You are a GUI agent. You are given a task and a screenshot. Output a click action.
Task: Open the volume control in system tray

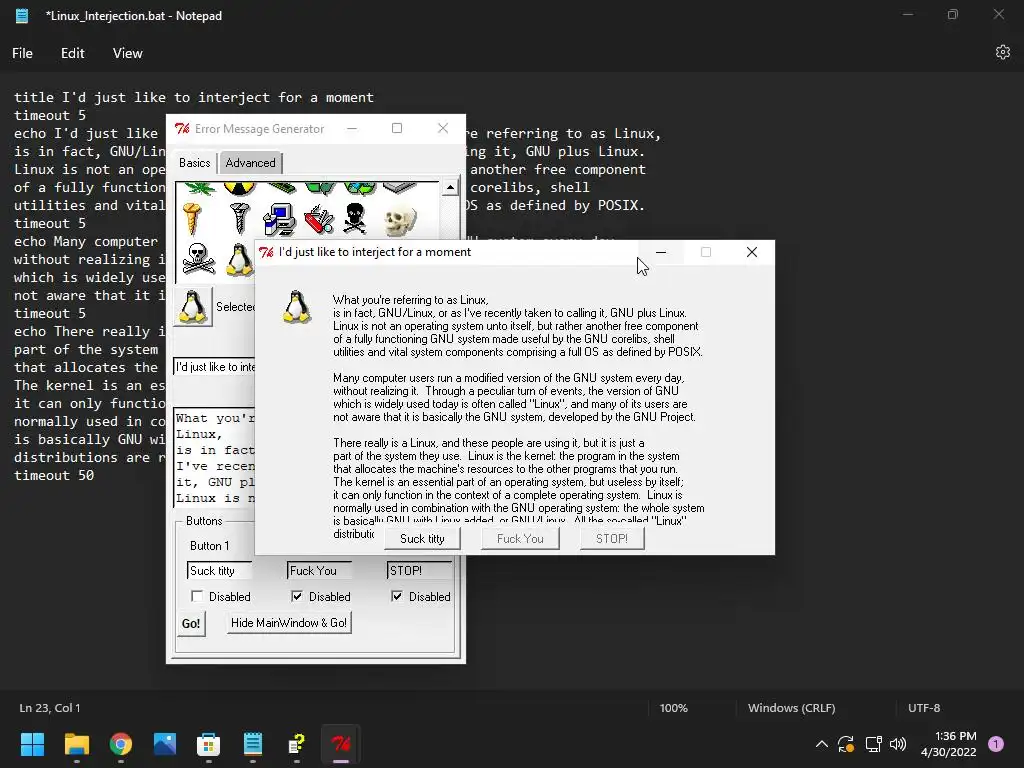click(898, 744)
